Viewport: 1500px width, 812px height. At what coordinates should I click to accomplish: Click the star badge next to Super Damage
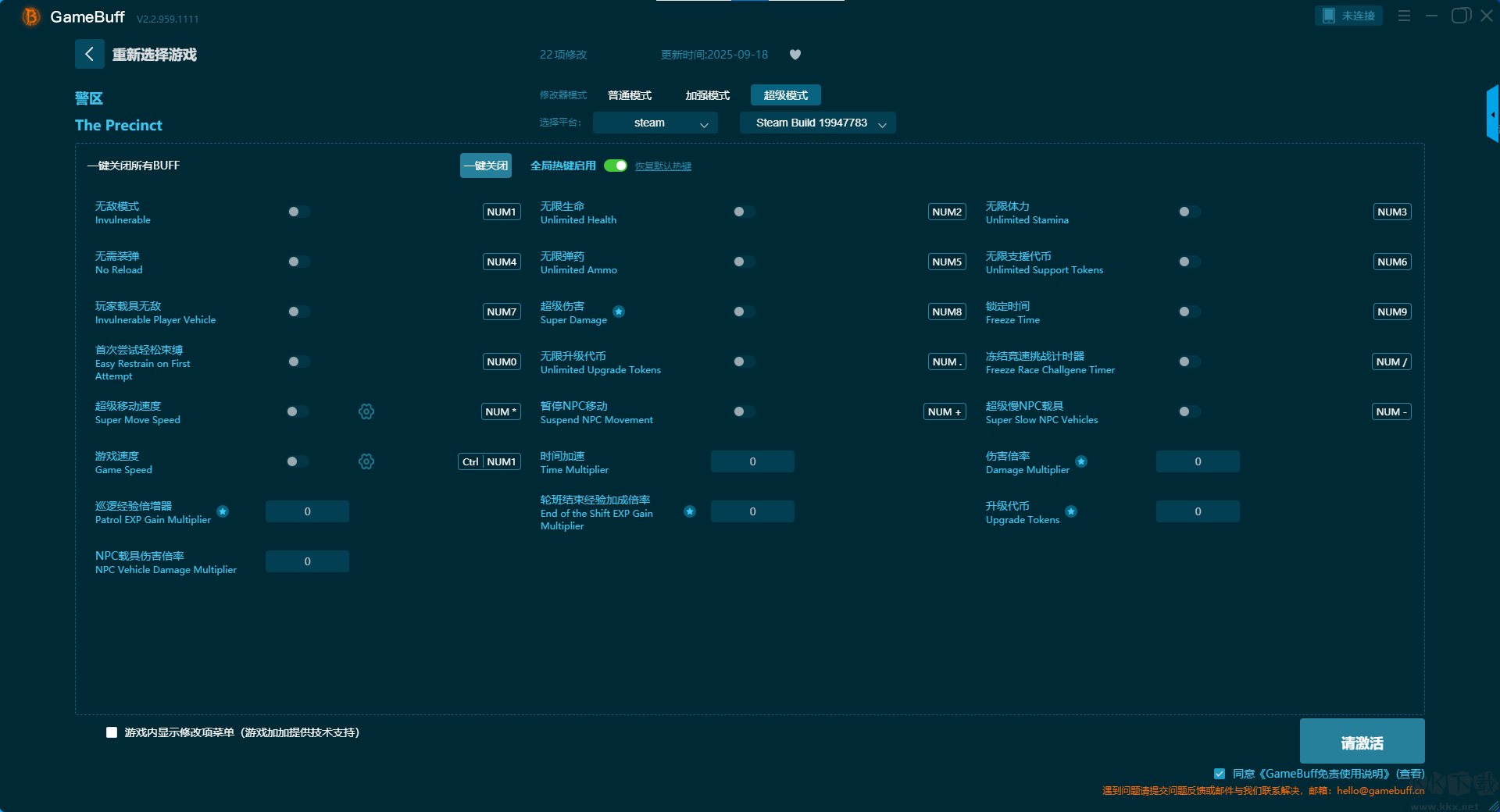tap(619, 312)
